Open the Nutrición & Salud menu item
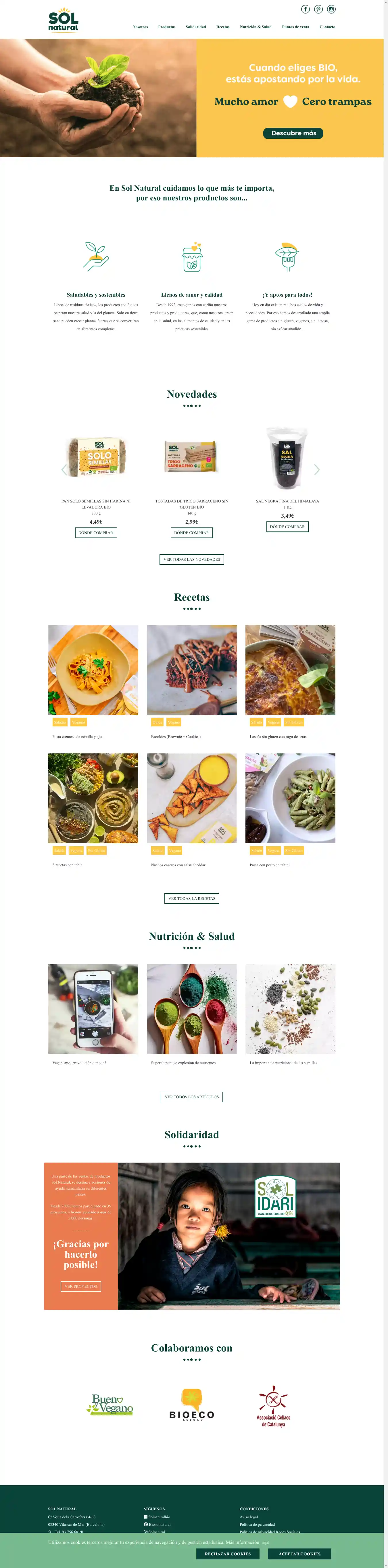Viewport: 388px width, 1568px height. (256, 27)
